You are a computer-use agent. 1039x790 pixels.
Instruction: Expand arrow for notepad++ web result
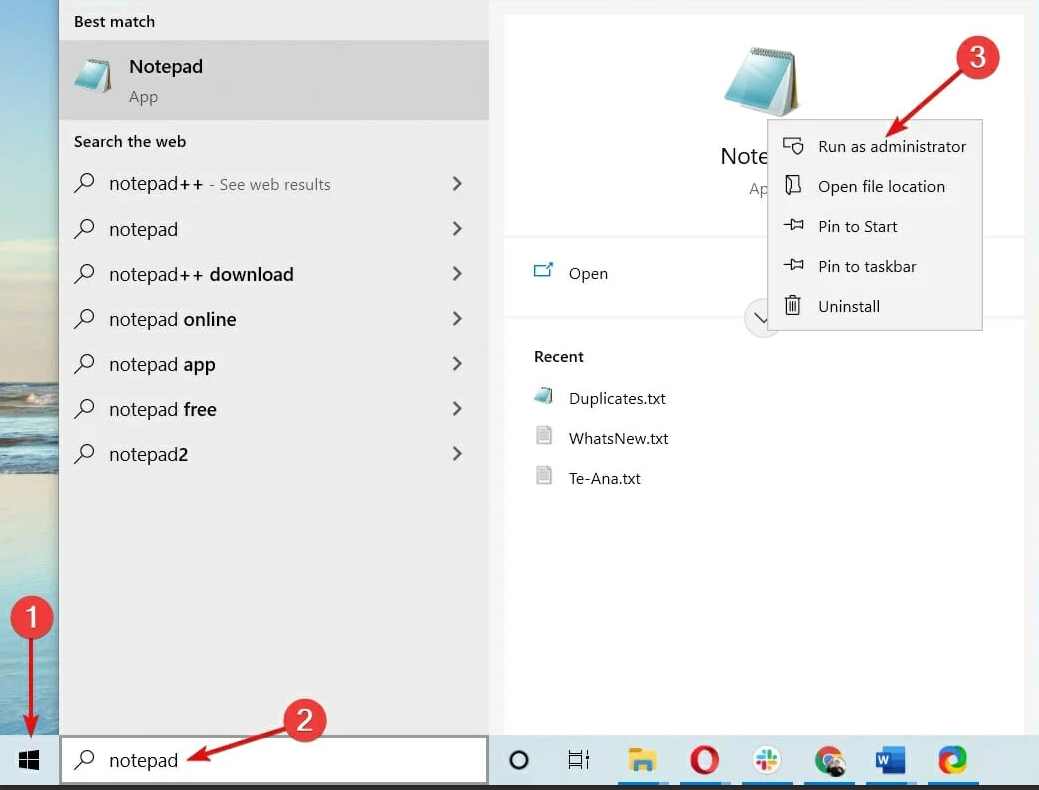457,184
